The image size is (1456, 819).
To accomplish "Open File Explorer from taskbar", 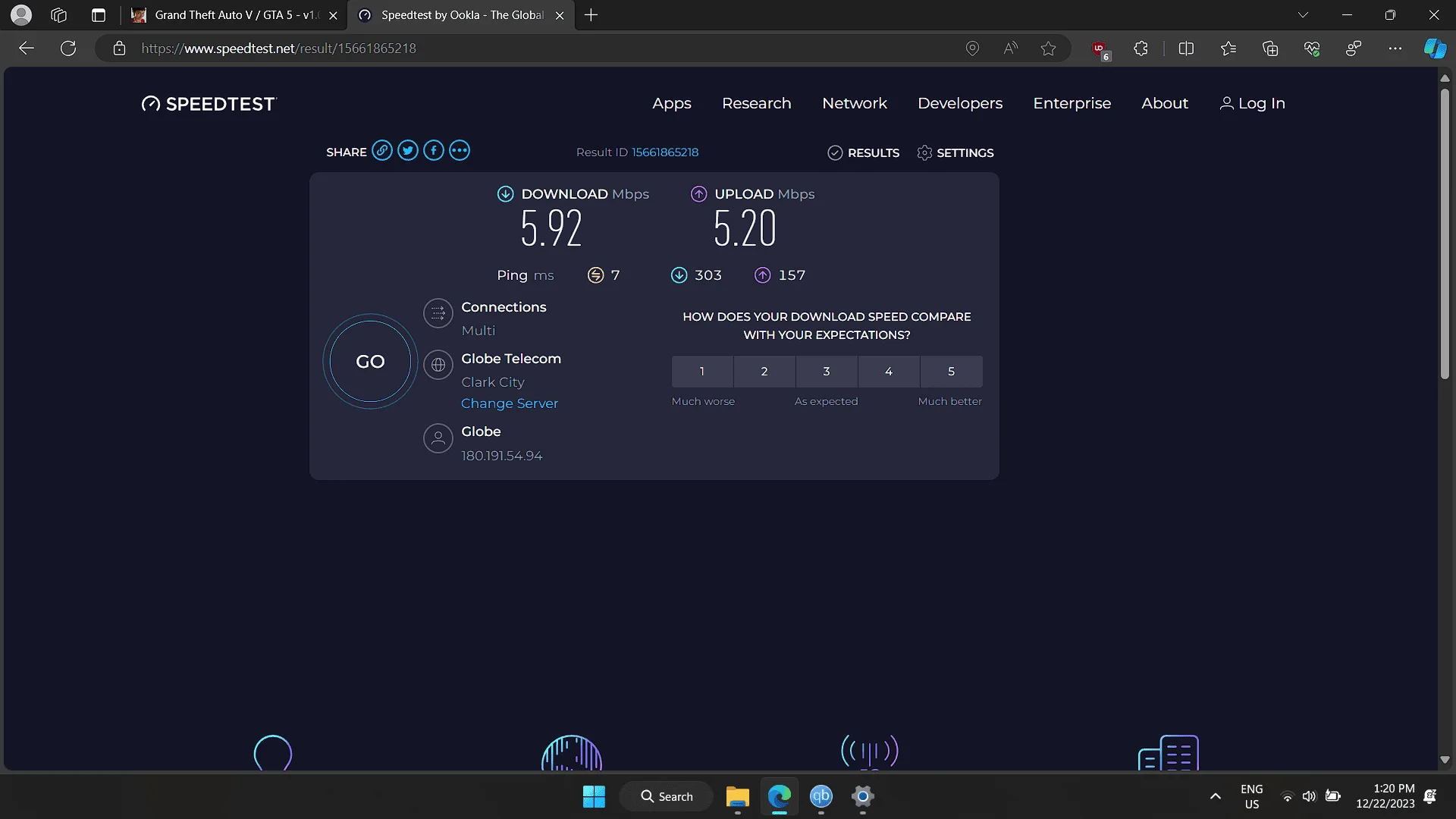I will click(737, 796).
